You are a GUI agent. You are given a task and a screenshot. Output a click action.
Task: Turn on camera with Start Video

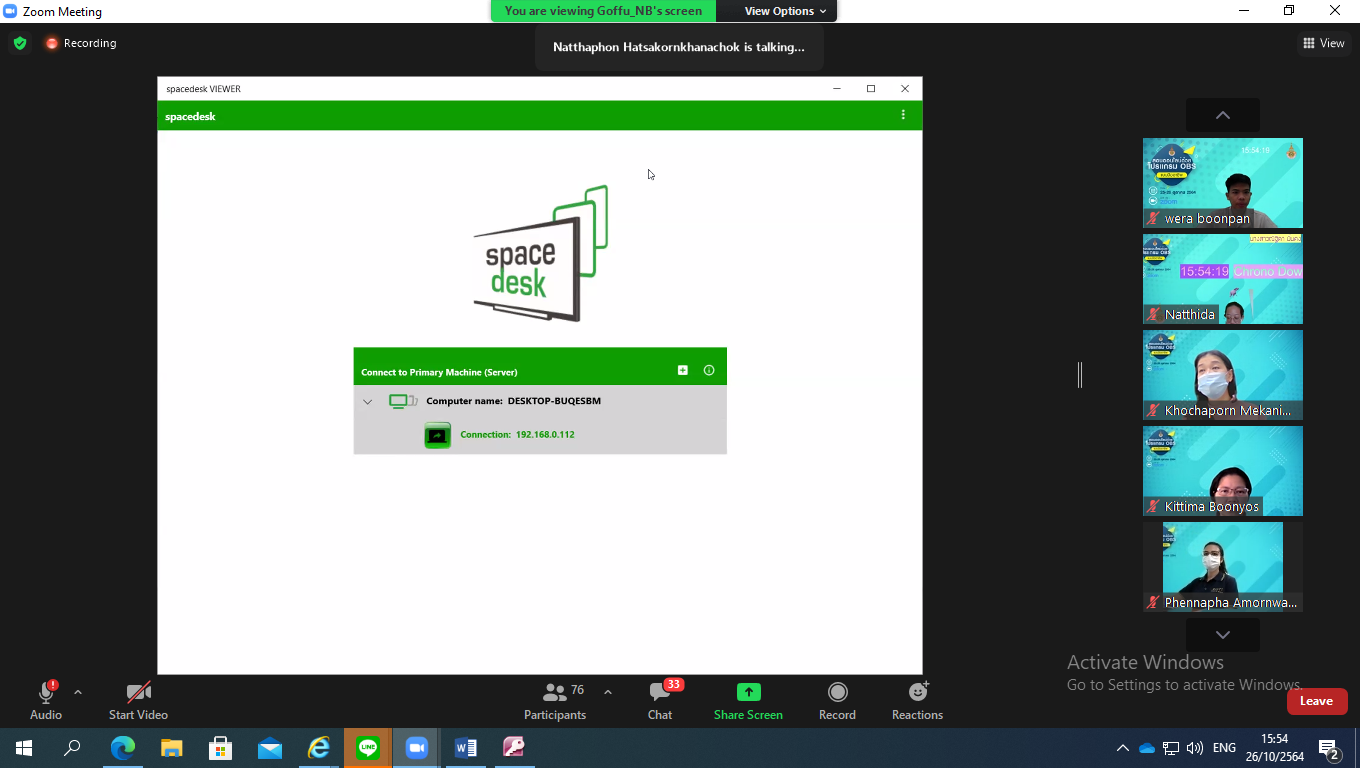138,700
